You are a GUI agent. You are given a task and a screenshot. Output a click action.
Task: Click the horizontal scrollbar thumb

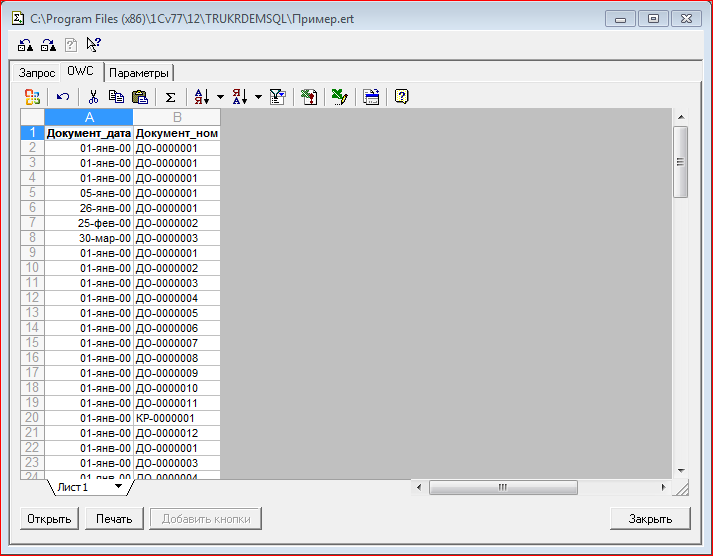[503, 487]
